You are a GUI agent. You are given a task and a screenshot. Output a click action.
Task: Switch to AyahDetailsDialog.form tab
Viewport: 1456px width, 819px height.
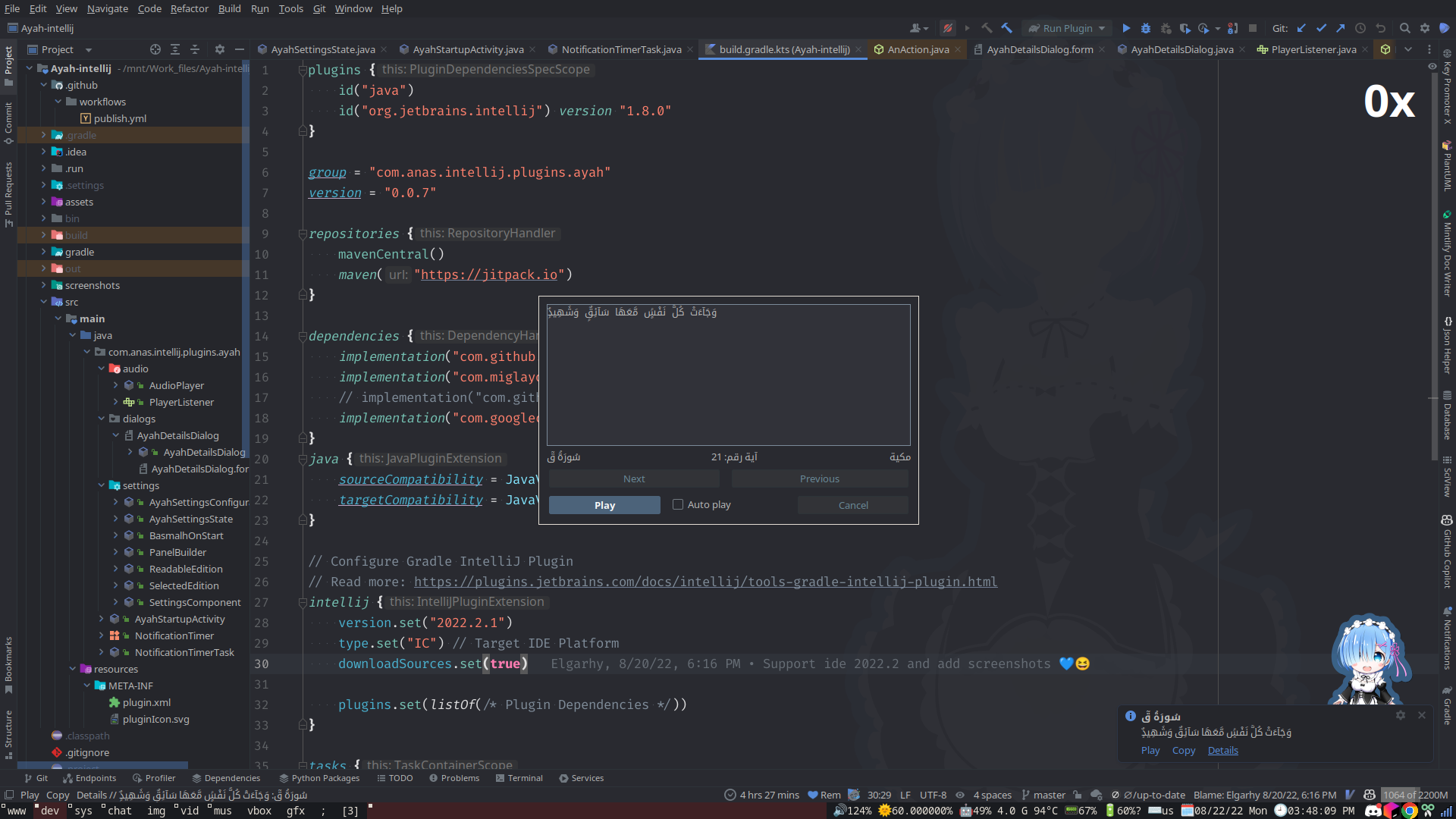click(x=1039, y=49)
